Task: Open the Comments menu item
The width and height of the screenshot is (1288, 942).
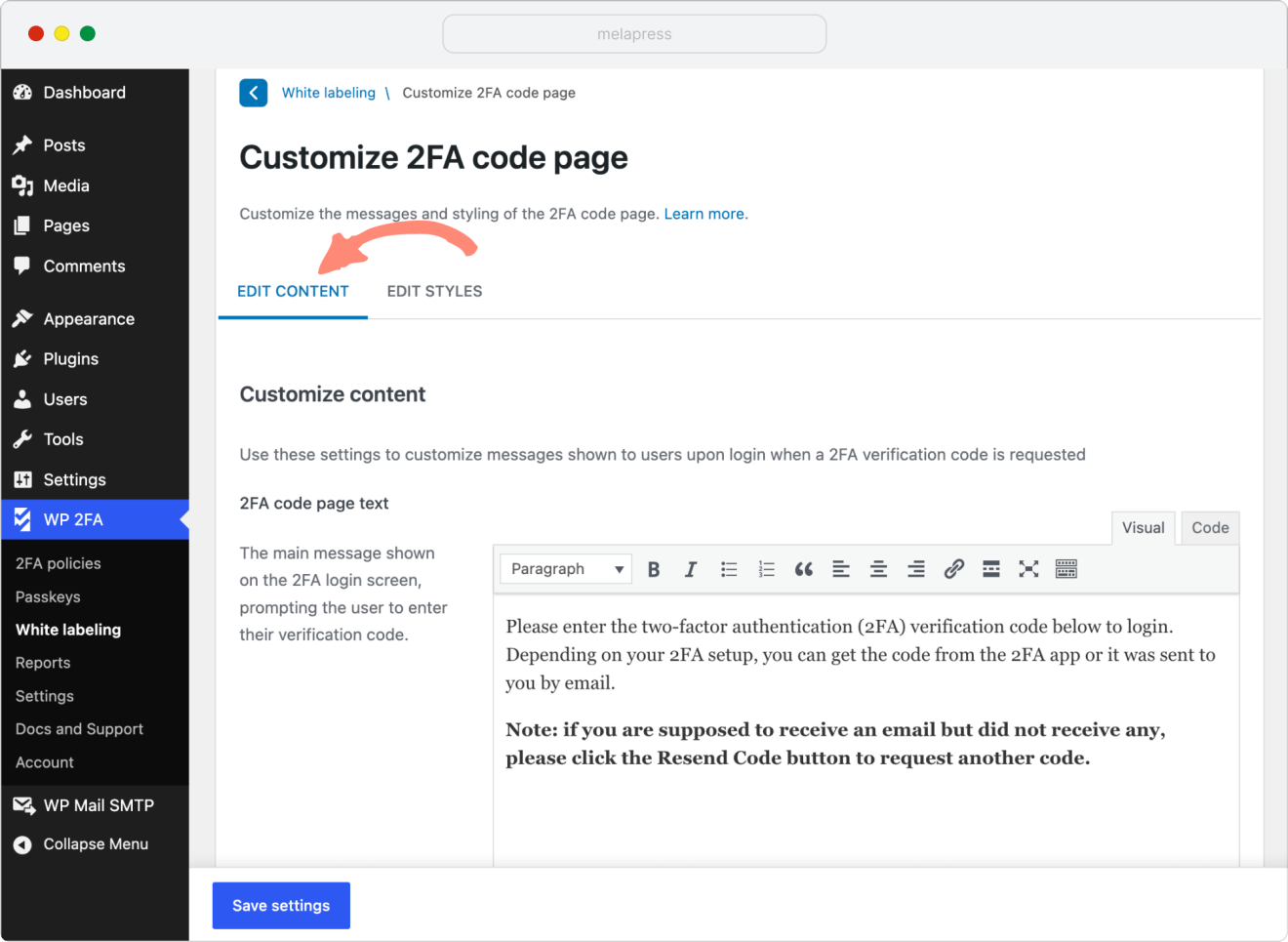Action: (x=95, y=266)
